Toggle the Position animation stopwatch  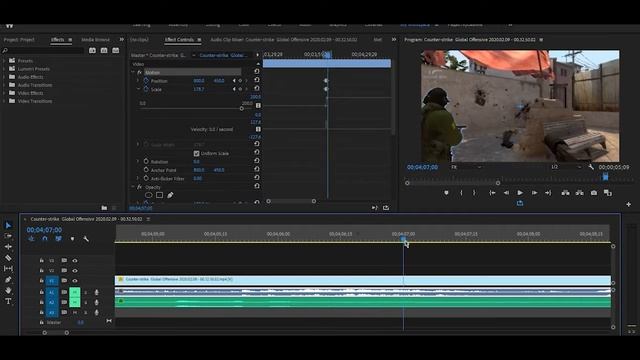(146, 80)
